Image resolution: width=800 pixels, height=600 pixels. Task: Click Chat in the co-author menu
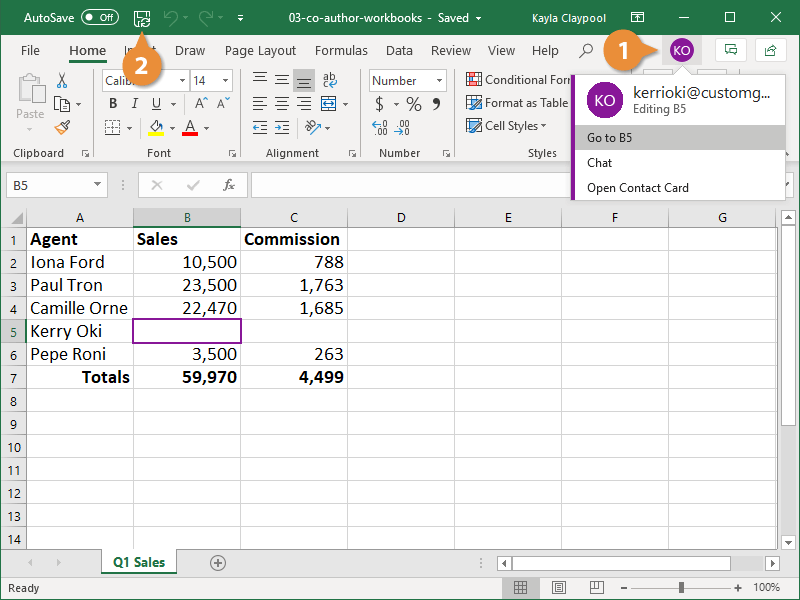pyautogui.click(x=600, y=163)
